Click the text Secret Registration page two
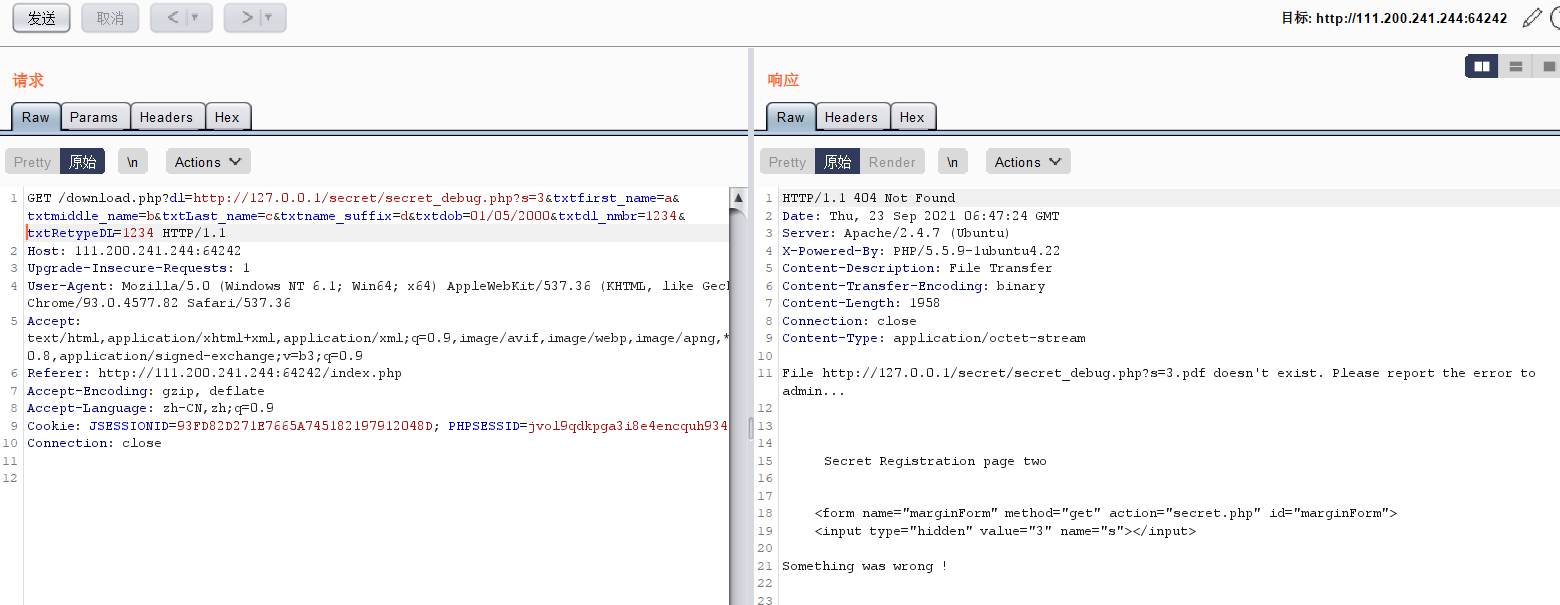The image size is (1560, 605). coord(935,461)
